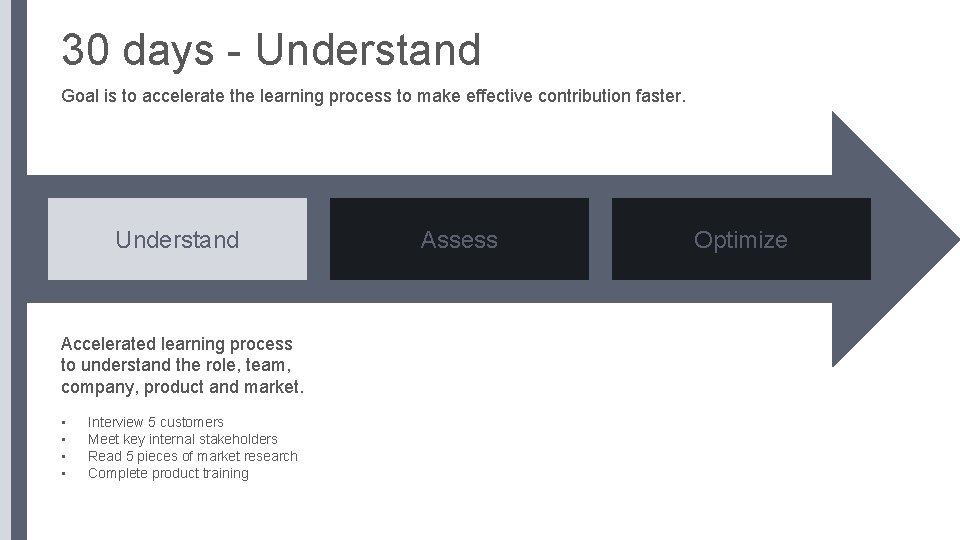Click the 'Accelerated learning process' paragraph
This screenshot has height=540, width=960.
click(x=182, y=365)
